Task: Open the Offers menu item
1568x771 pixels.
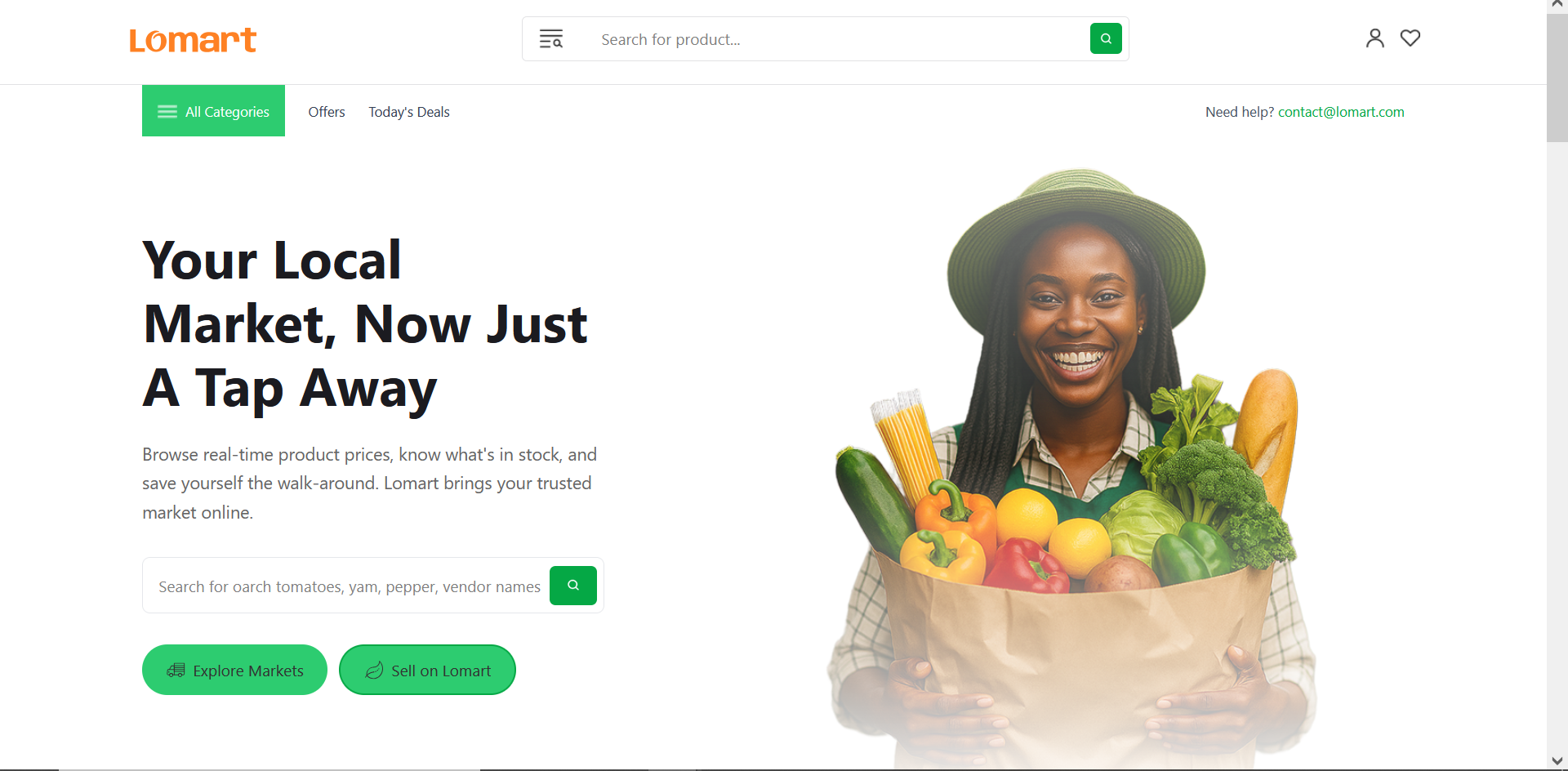Action: pos(327,112)
